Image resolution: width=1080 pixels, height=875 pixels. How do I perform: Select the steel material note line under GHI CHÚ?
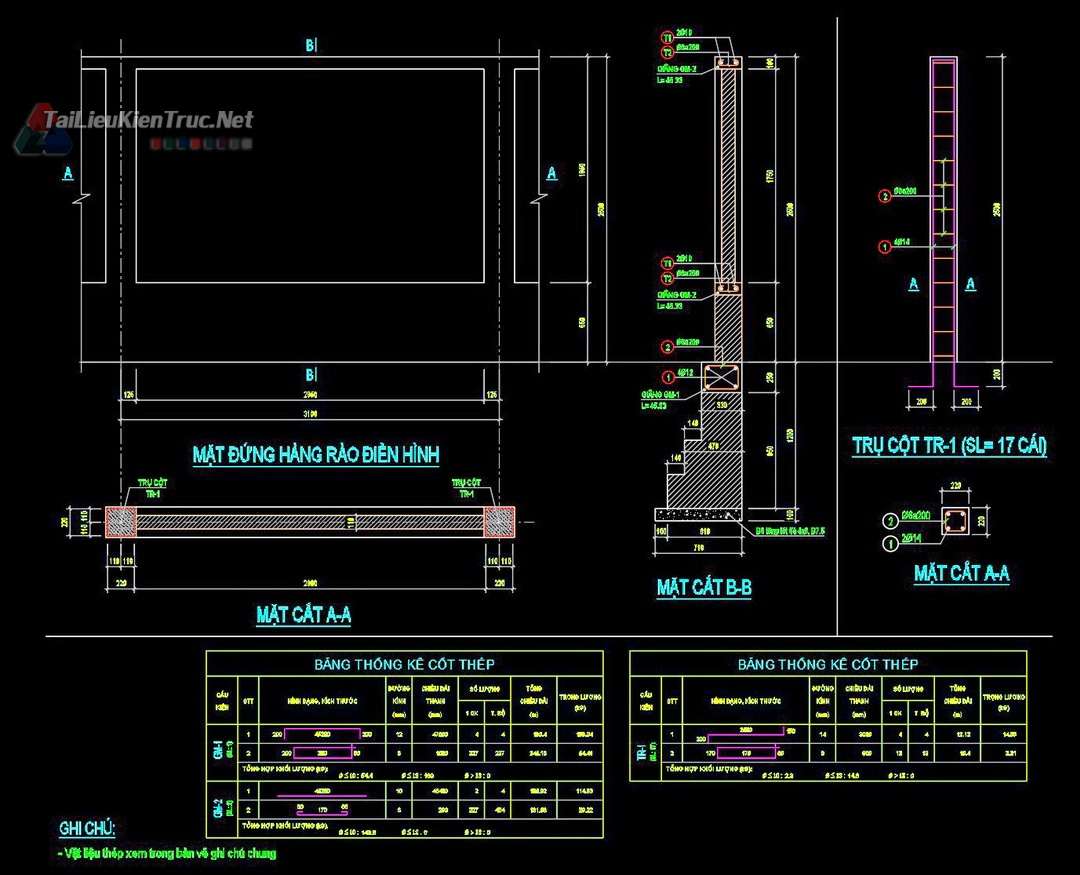pos(168,853)
